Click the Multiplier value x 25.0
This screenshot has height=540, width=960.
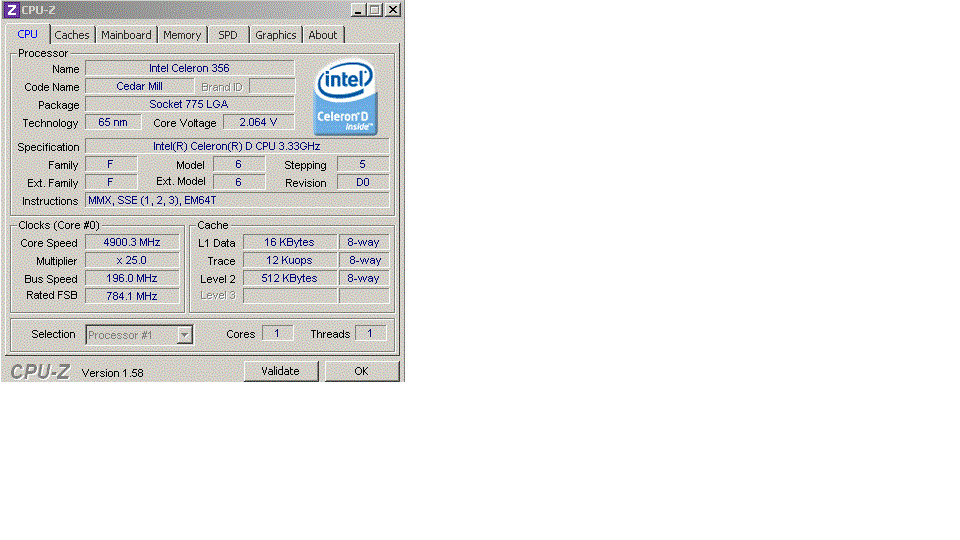pyautogui.click(x=132, y=260)
